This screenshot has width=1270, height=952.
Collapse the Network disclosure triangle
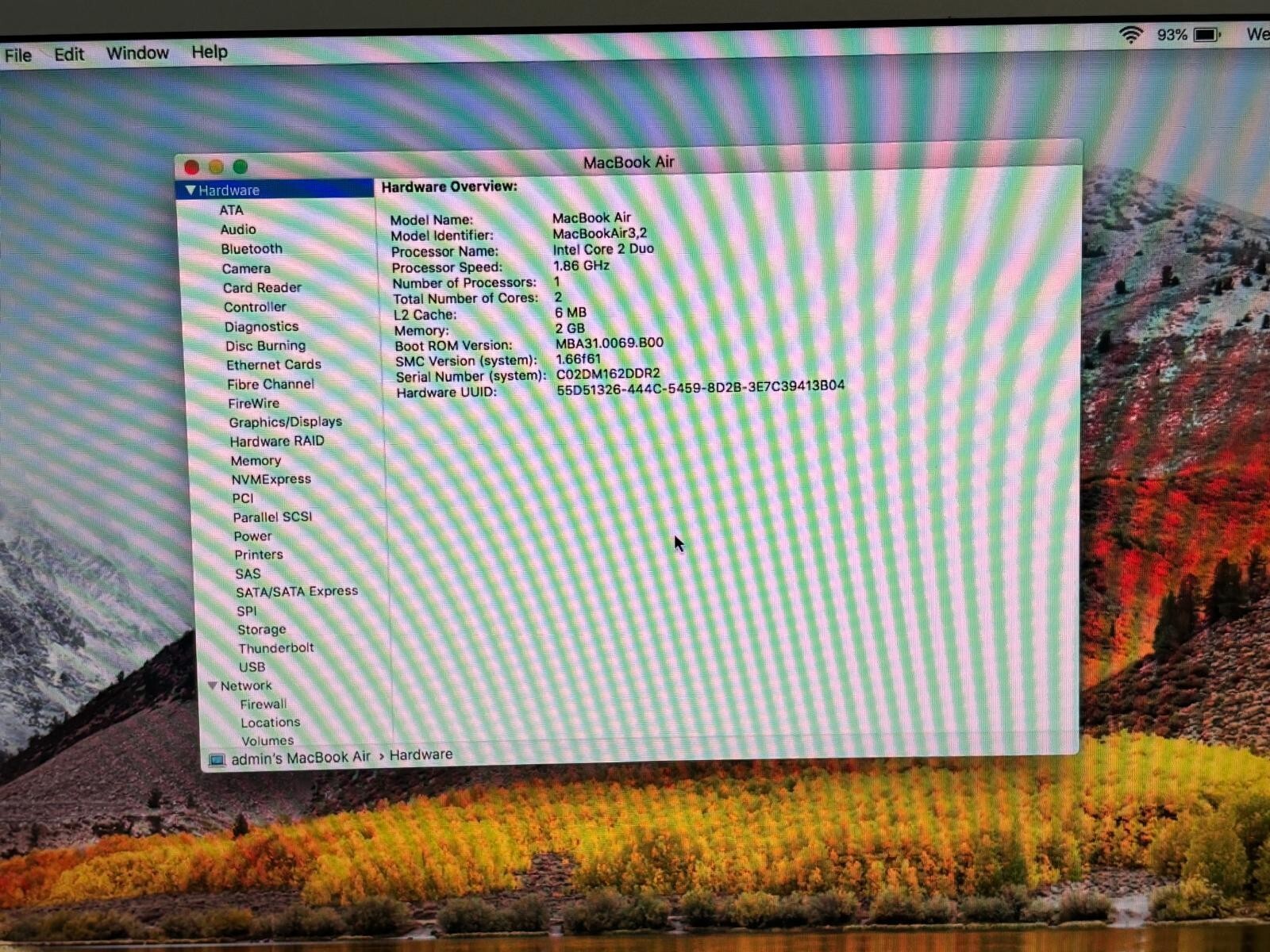[212, 685]
